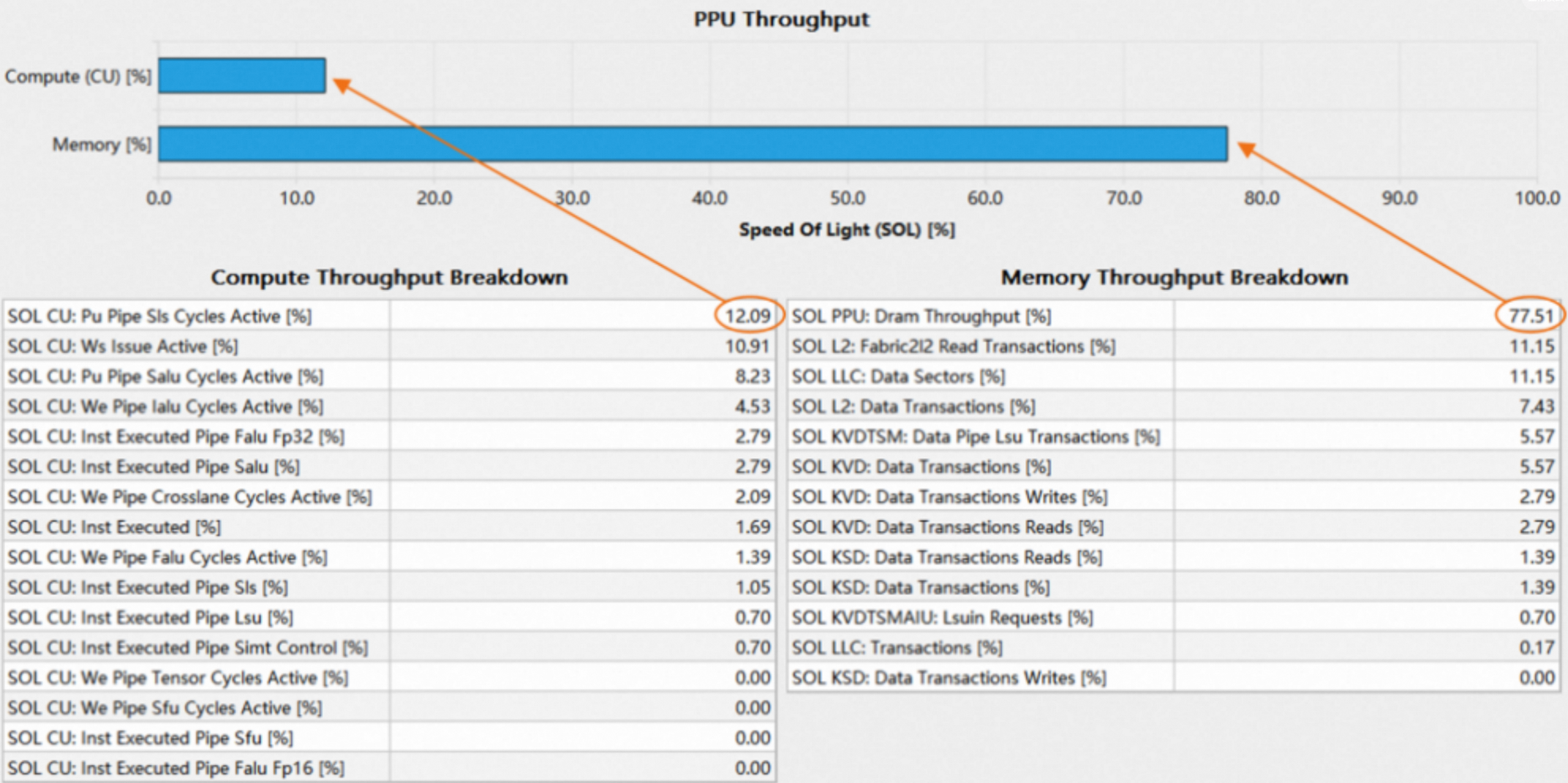Click the Compute Throughput Breakdown heading
The height and width of the screenshot is (783, 1568).
[x=389, y=277]
